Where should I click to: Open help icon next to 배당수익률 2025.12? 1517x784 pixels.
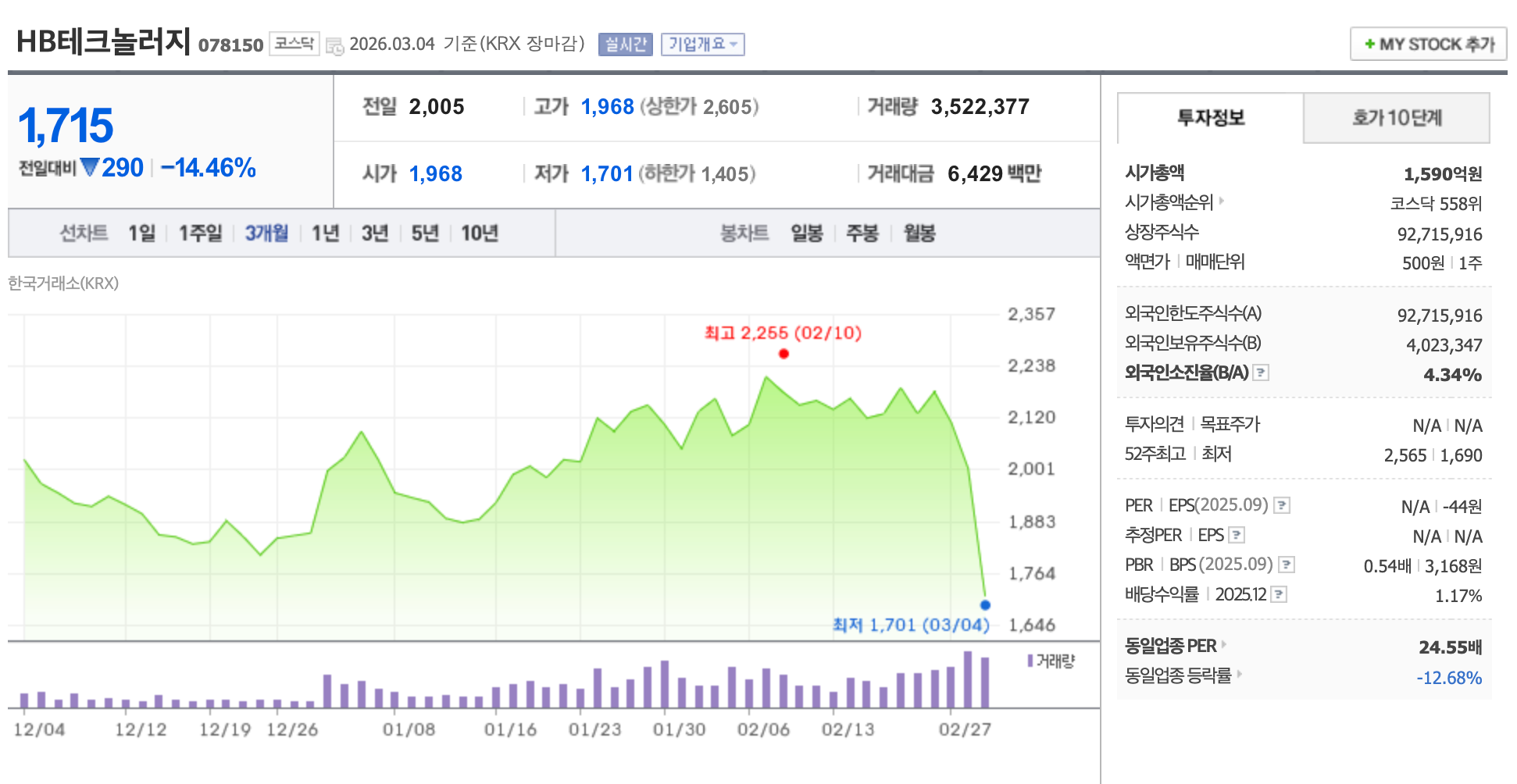tap(1279, 594)
